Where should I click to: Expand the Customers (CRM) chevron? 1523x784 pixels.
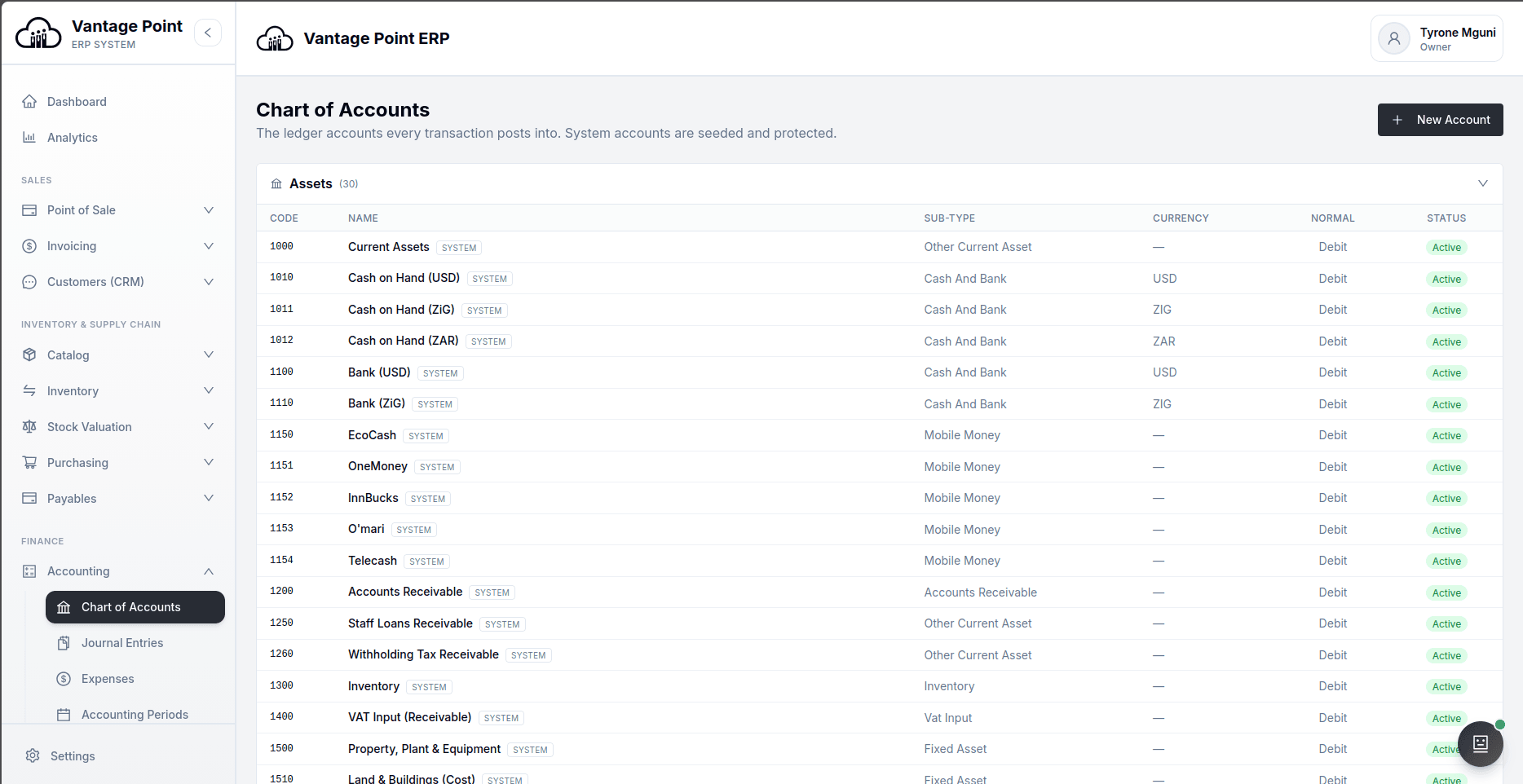coord(209,282)
